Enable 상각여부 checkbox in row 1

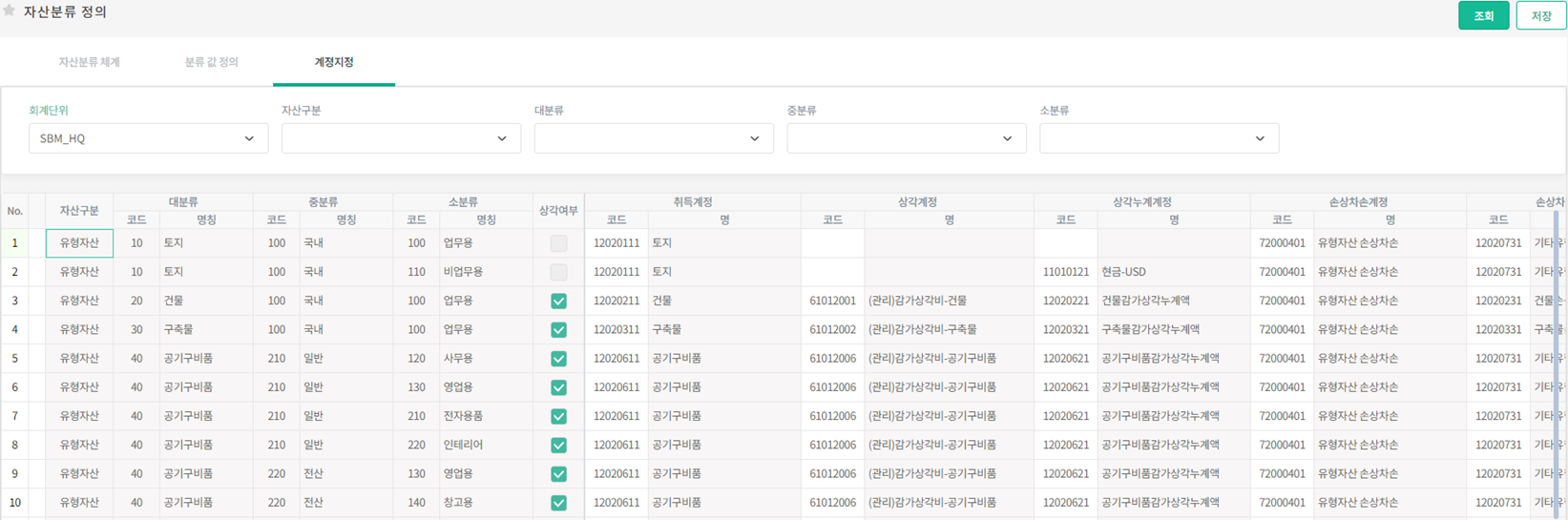558,243
